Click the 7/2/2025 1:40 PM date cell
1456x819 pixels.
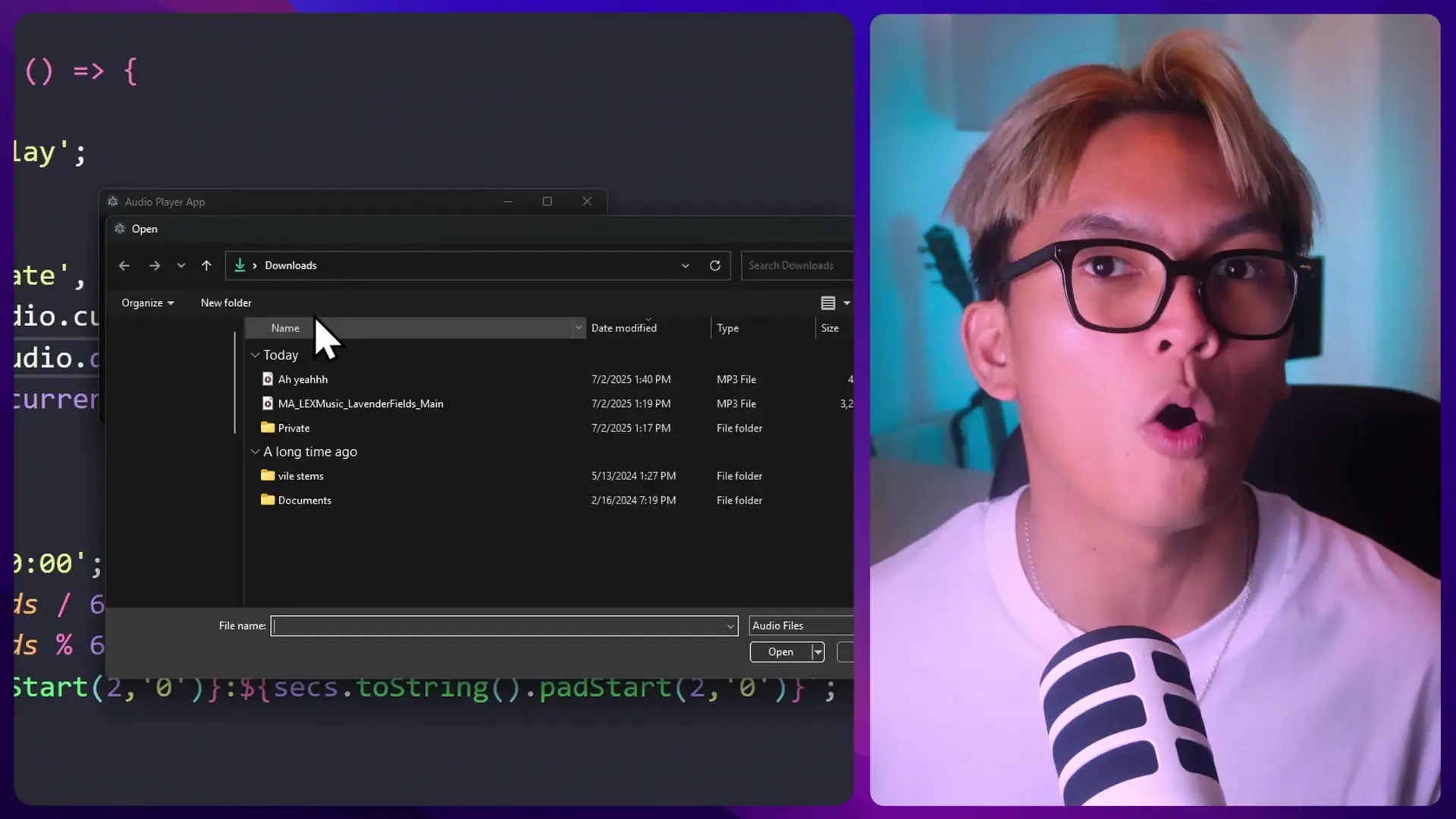631,379
